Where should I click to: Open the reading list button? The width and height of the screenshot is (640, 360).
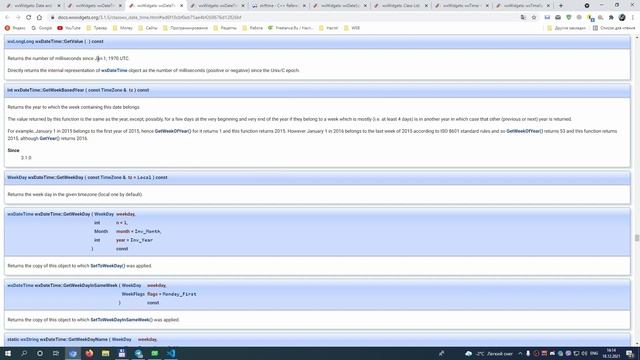click(614, 28)
